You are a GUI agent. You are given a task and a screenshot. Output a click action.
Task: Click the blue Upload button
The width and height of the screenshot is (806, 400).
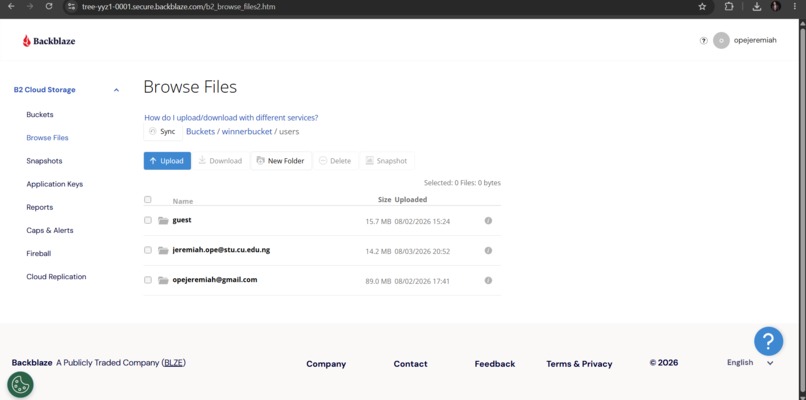pyautogui.click(x=167, y=161)
